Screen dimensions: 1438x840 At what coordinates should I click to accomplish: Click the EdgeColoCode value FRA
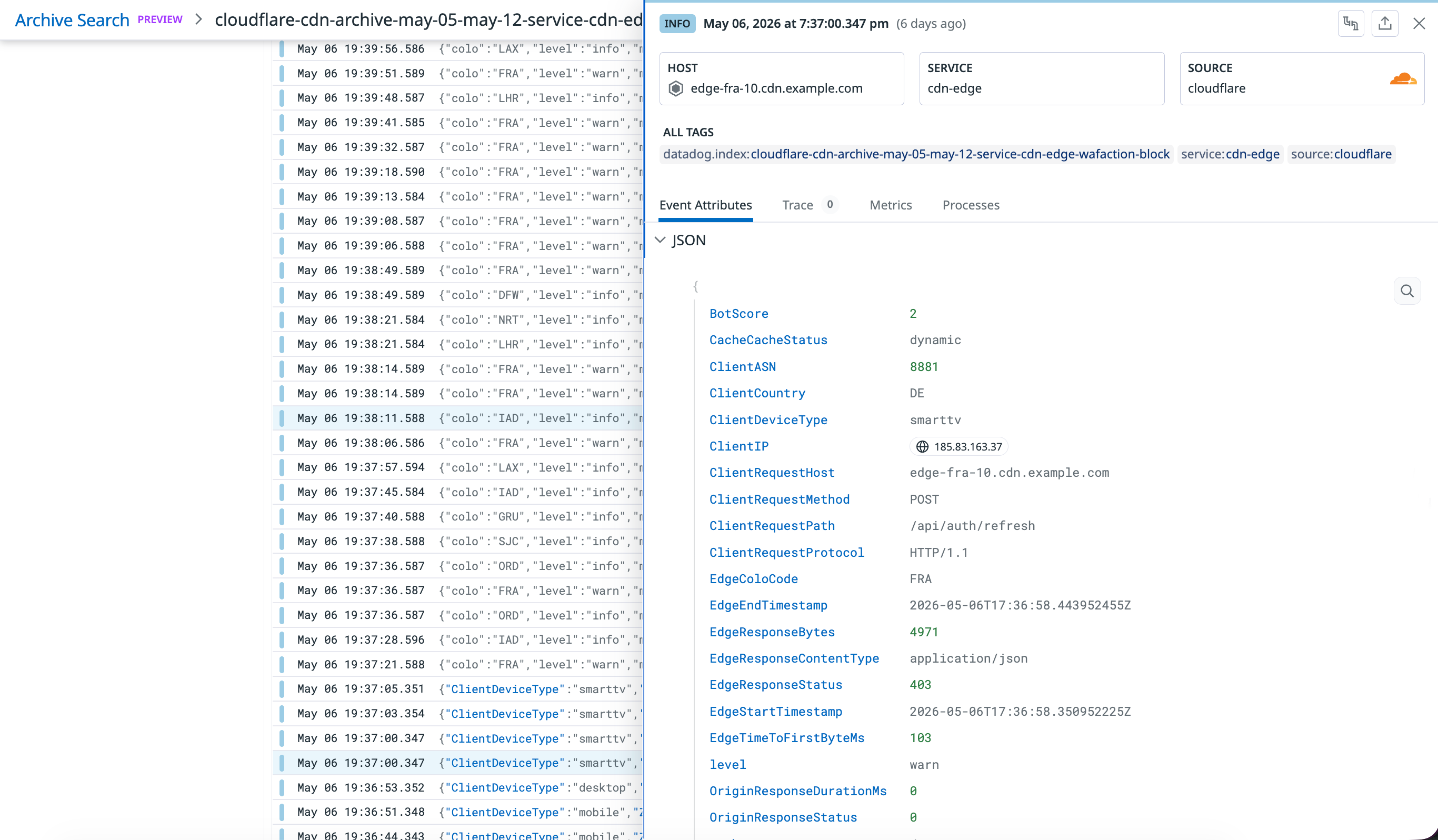tap(921, 578)
